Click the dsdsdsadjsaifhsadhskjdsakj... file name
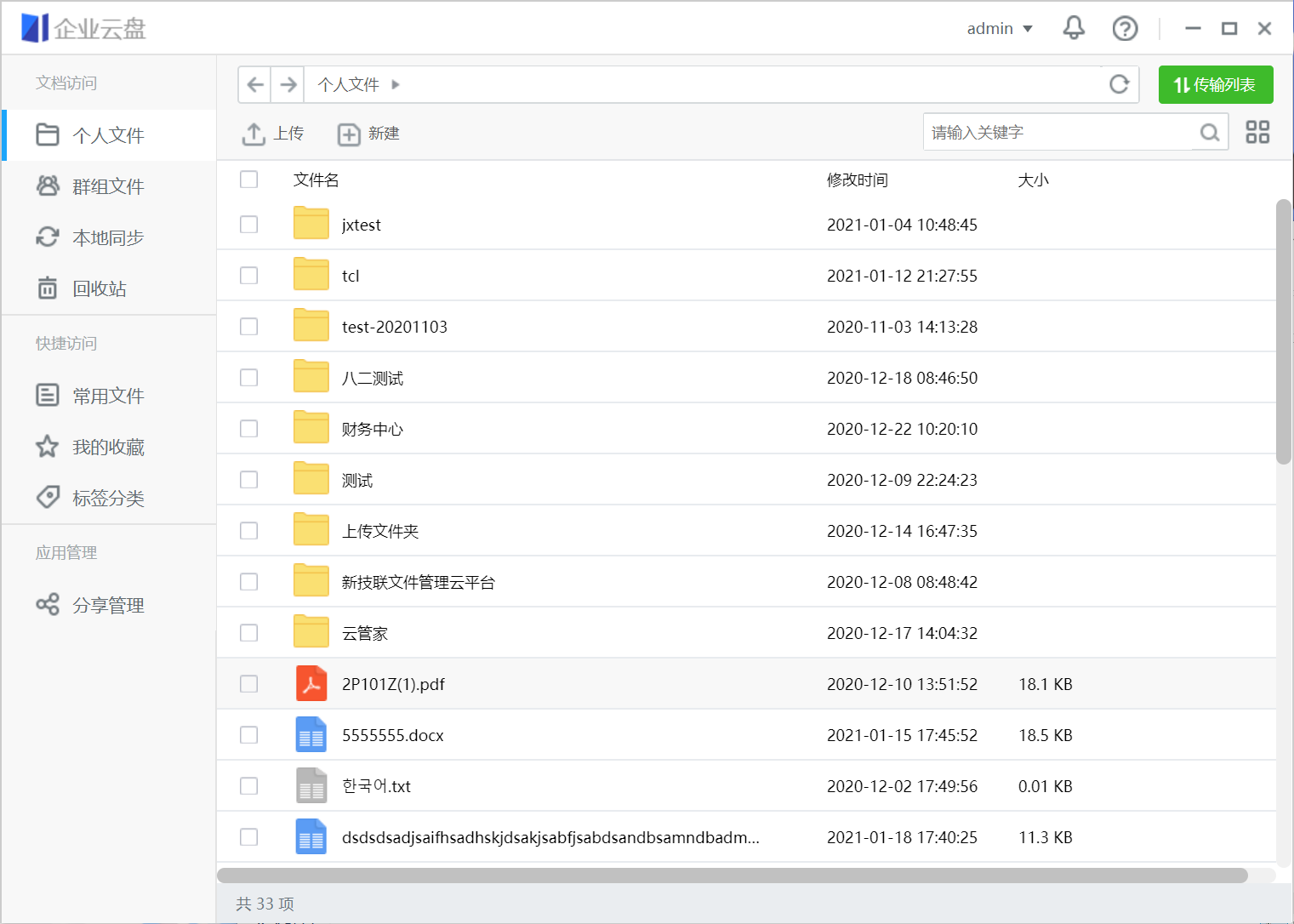This screenshot has width=1294, height=924. point(550,837)
